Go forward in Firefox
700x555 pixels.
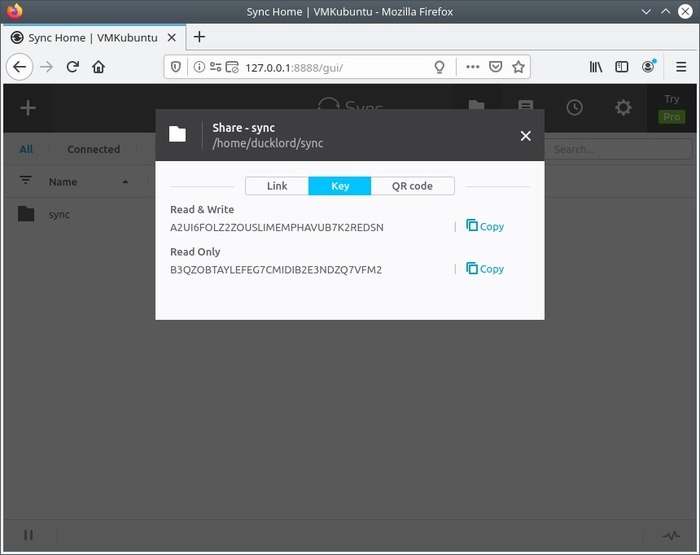46,67
